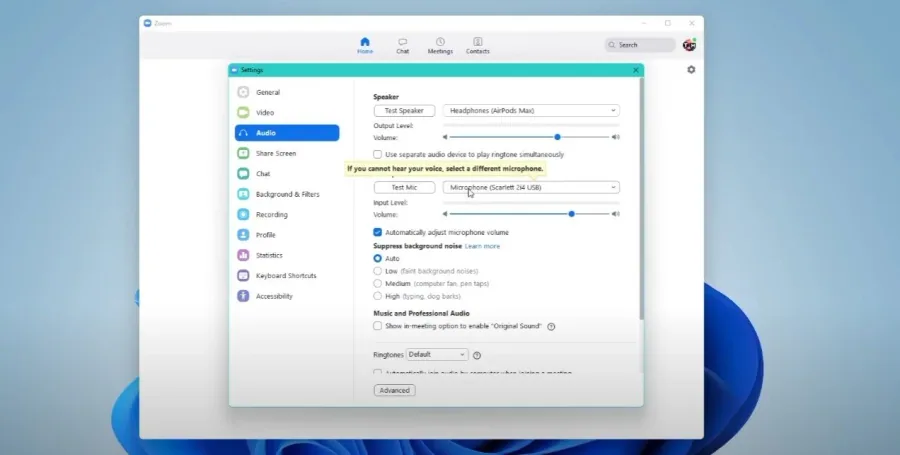
Task: Open the profile avatar picture
Action: pyautogui.click(x=689, y=45)
